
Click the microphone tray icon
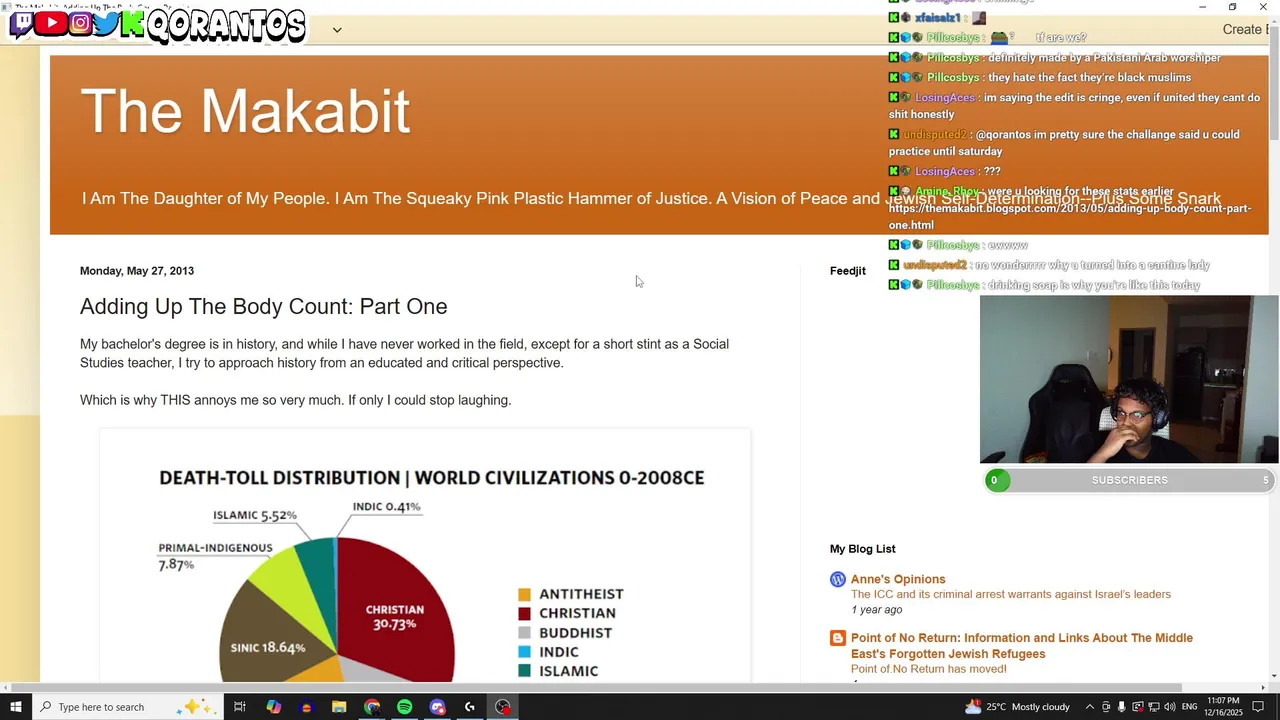tap(1121, 707)
